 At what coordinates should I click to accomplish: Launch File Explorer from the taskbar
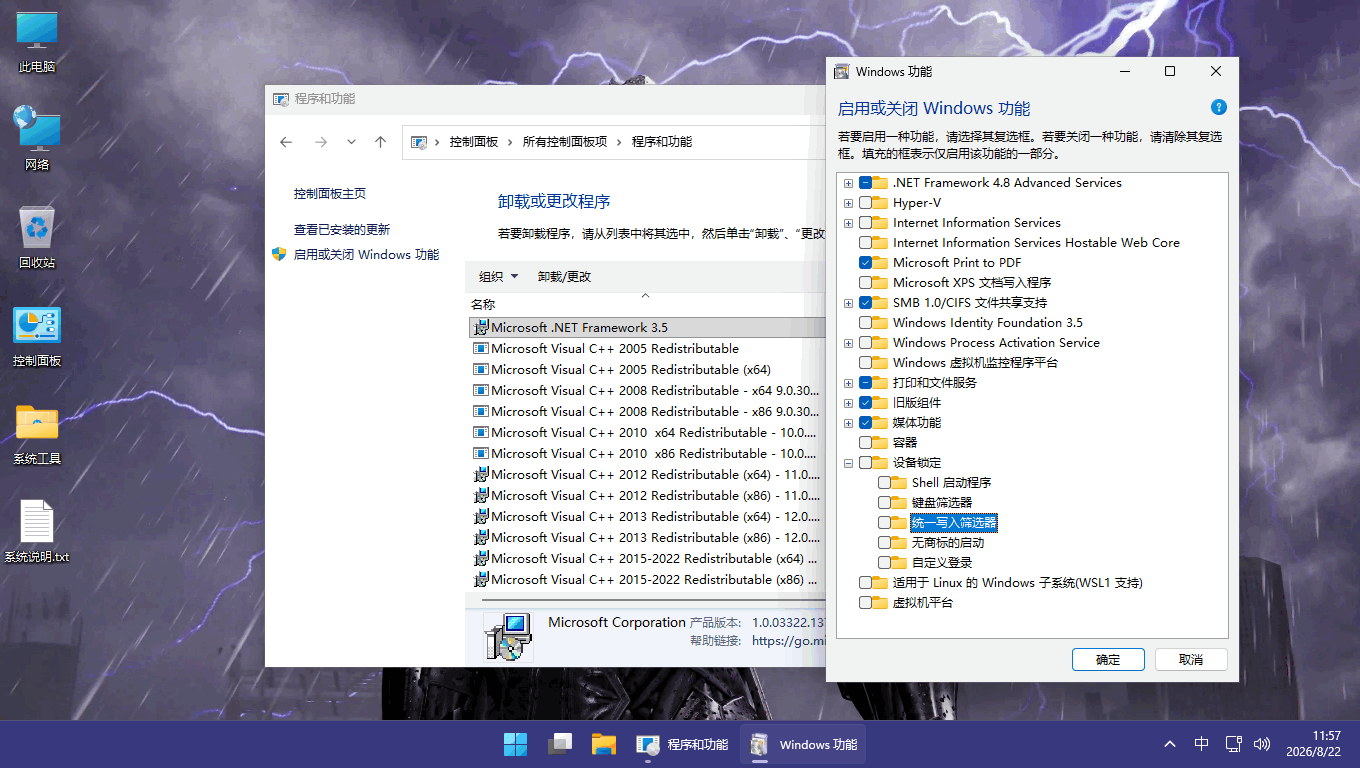(x=603, y=744)
